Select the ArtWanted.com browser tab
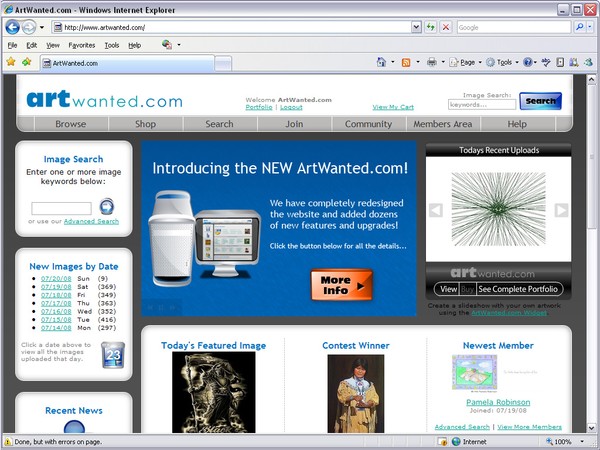600x450 pixels. coord(127,63)
